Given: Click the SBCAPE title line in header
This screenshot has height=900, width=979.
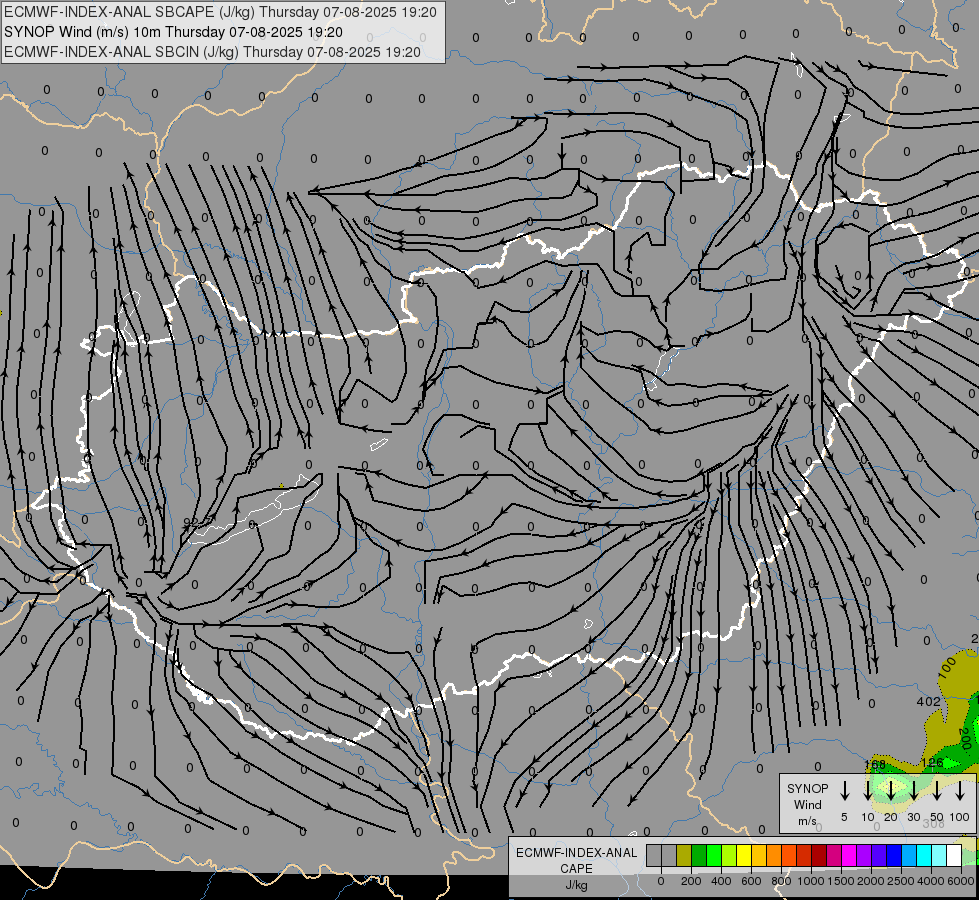Looking at the screenshot, I should click(220, 12).
